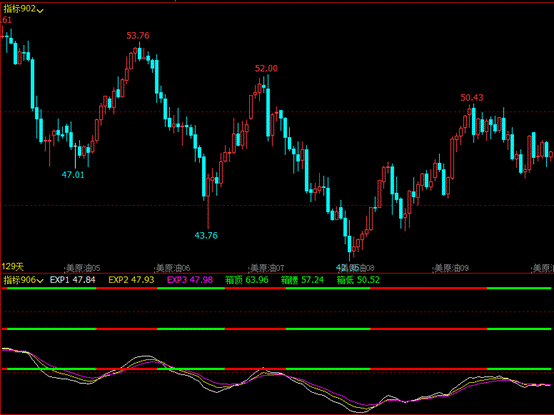This screenshot has height=415, width=554.
Task: Select the 美原油09 time axis marker
Action: coord(451,268)
